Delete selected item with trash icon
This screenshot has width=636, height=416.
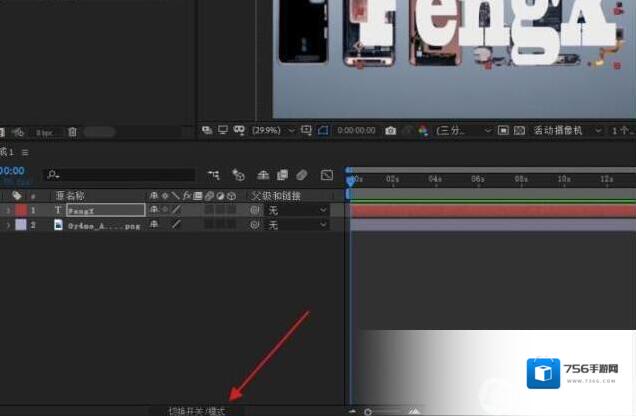click(x=72, y=132)
